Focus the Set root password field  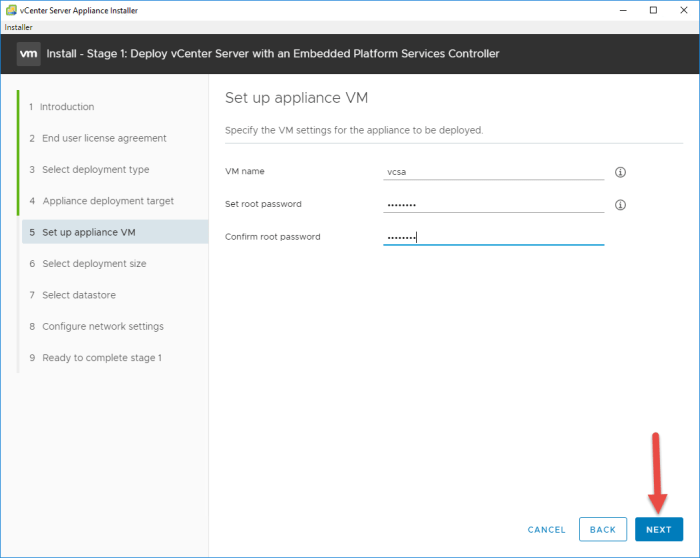[493, 205]
